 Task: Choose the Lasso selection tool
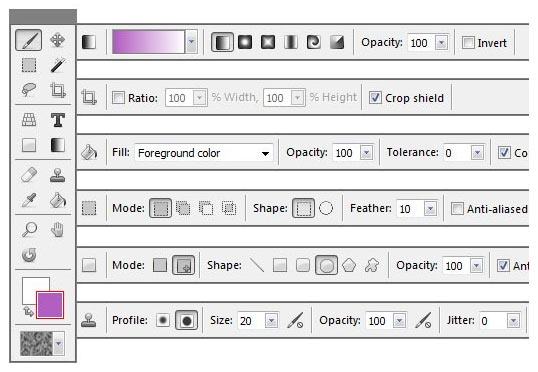coord(29,90)
